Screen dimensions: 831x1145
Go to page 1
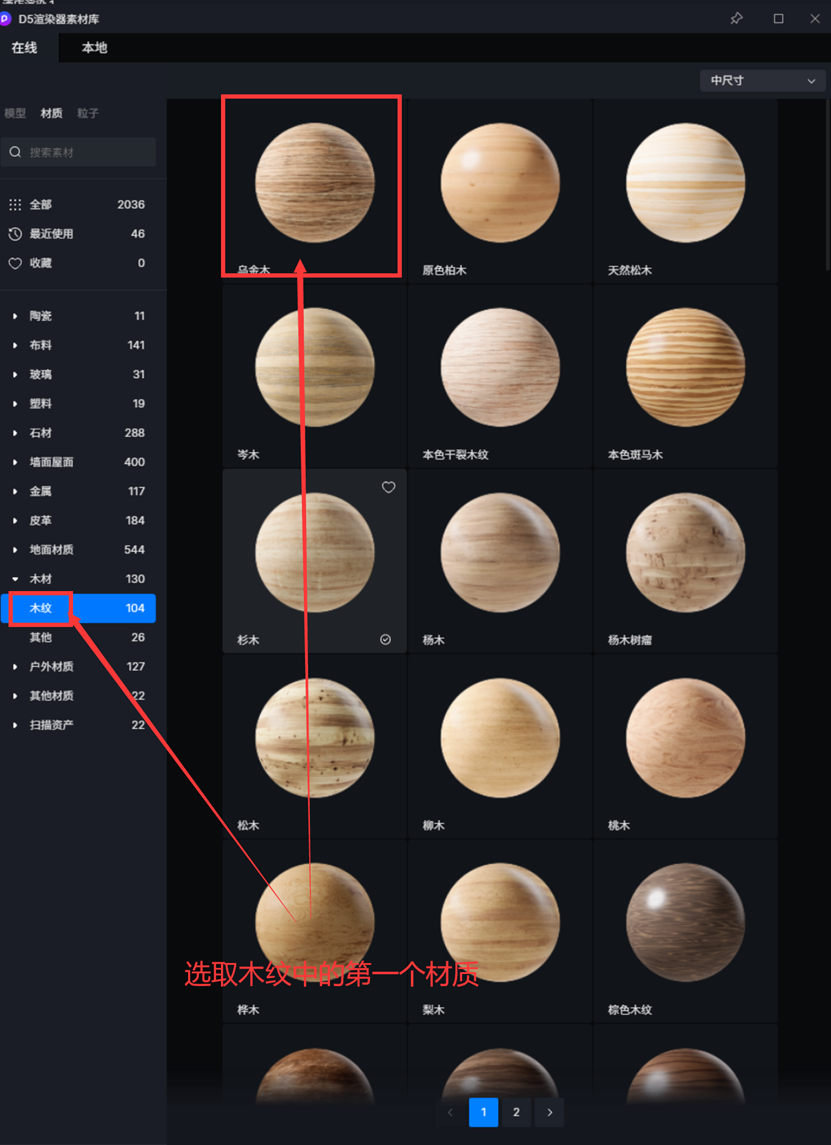(x=483, y=1112)
